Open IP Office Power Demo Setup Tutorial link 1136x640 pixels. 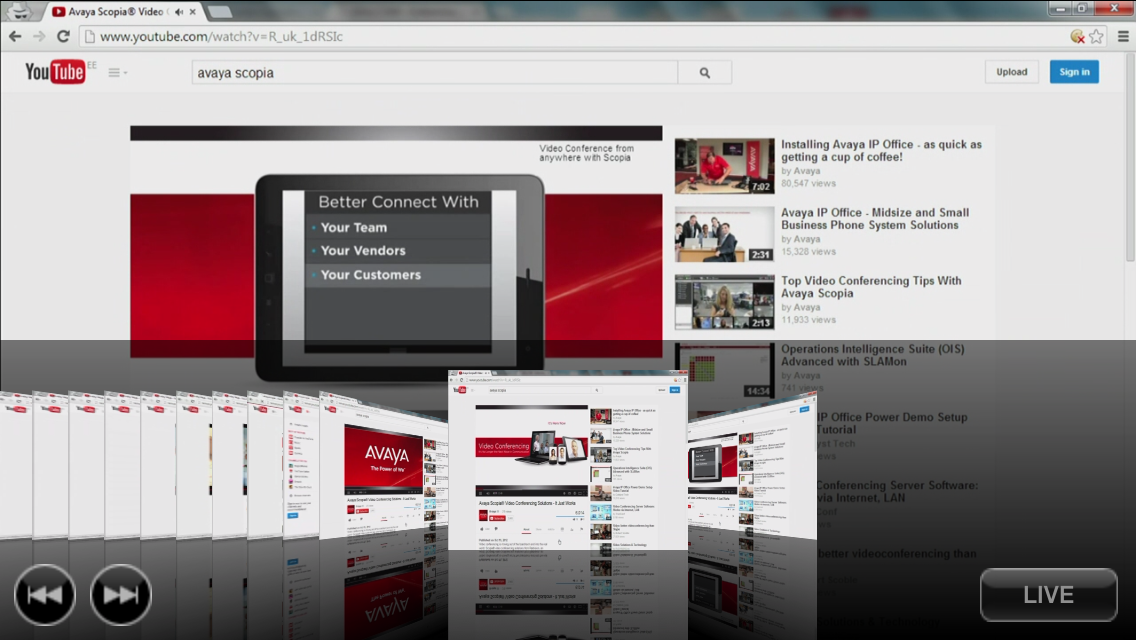coord(892,423)
